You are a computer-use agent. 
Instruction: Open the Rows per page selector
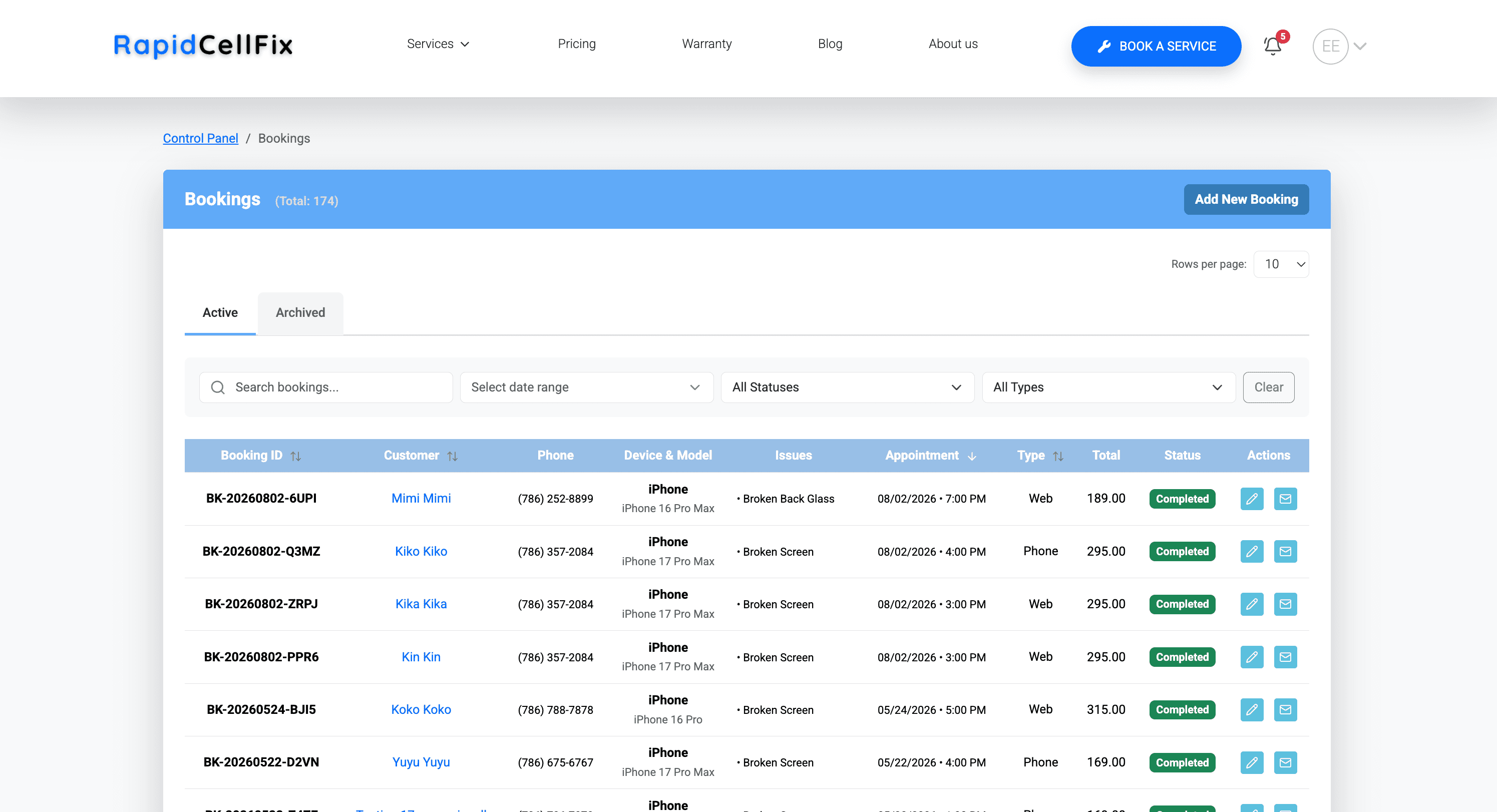[x=1281, y=264]
